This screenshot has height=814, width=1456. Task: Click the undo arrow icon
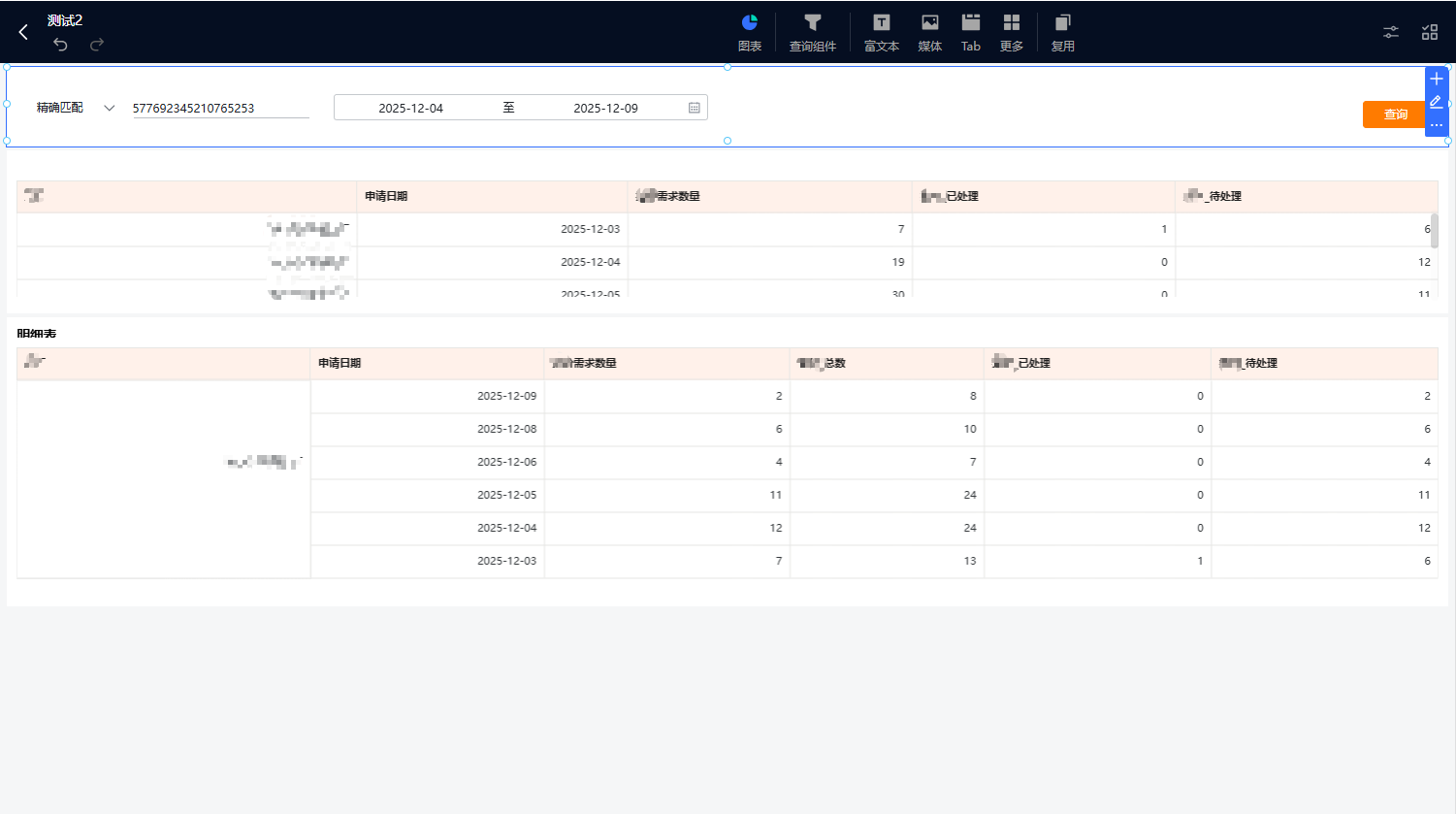[60, 45]
